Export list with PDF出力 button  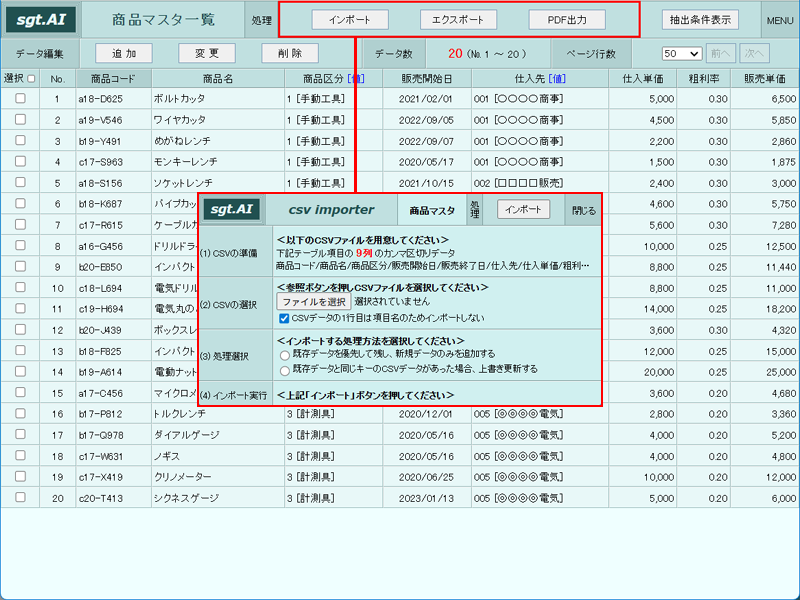click(567, 20)
